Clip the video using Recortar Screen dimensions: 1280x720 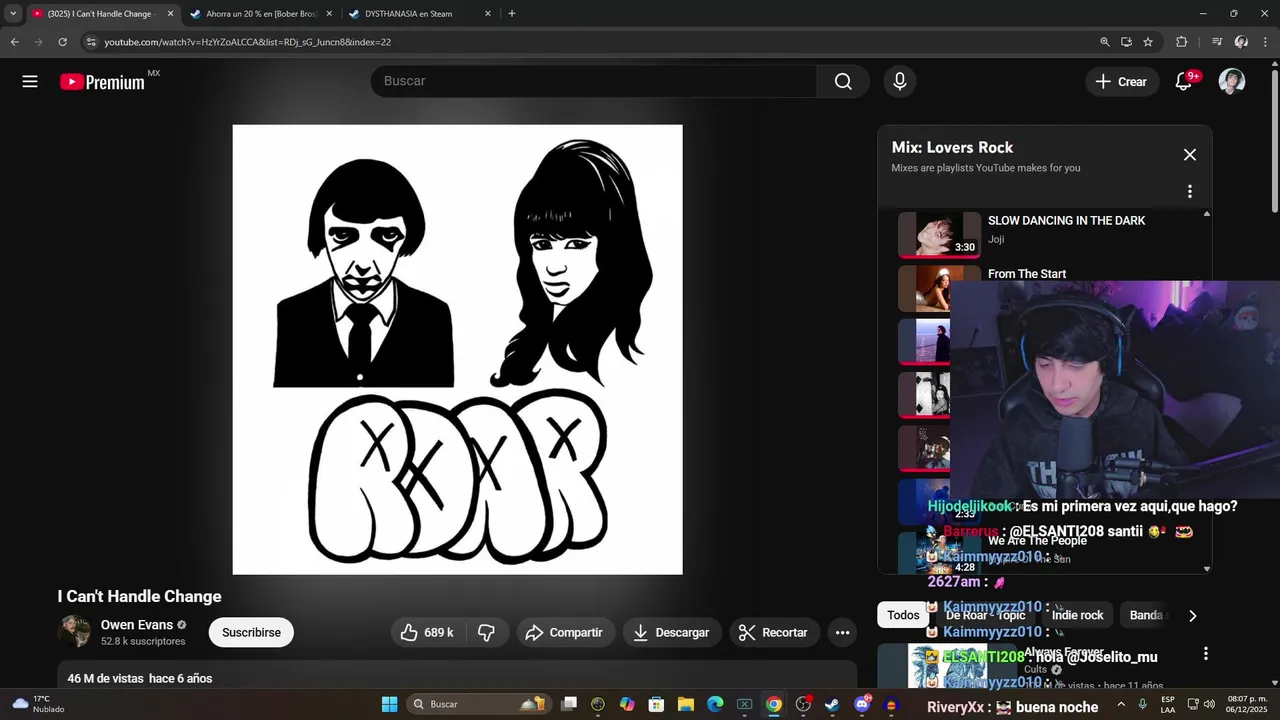pos(773,632)
